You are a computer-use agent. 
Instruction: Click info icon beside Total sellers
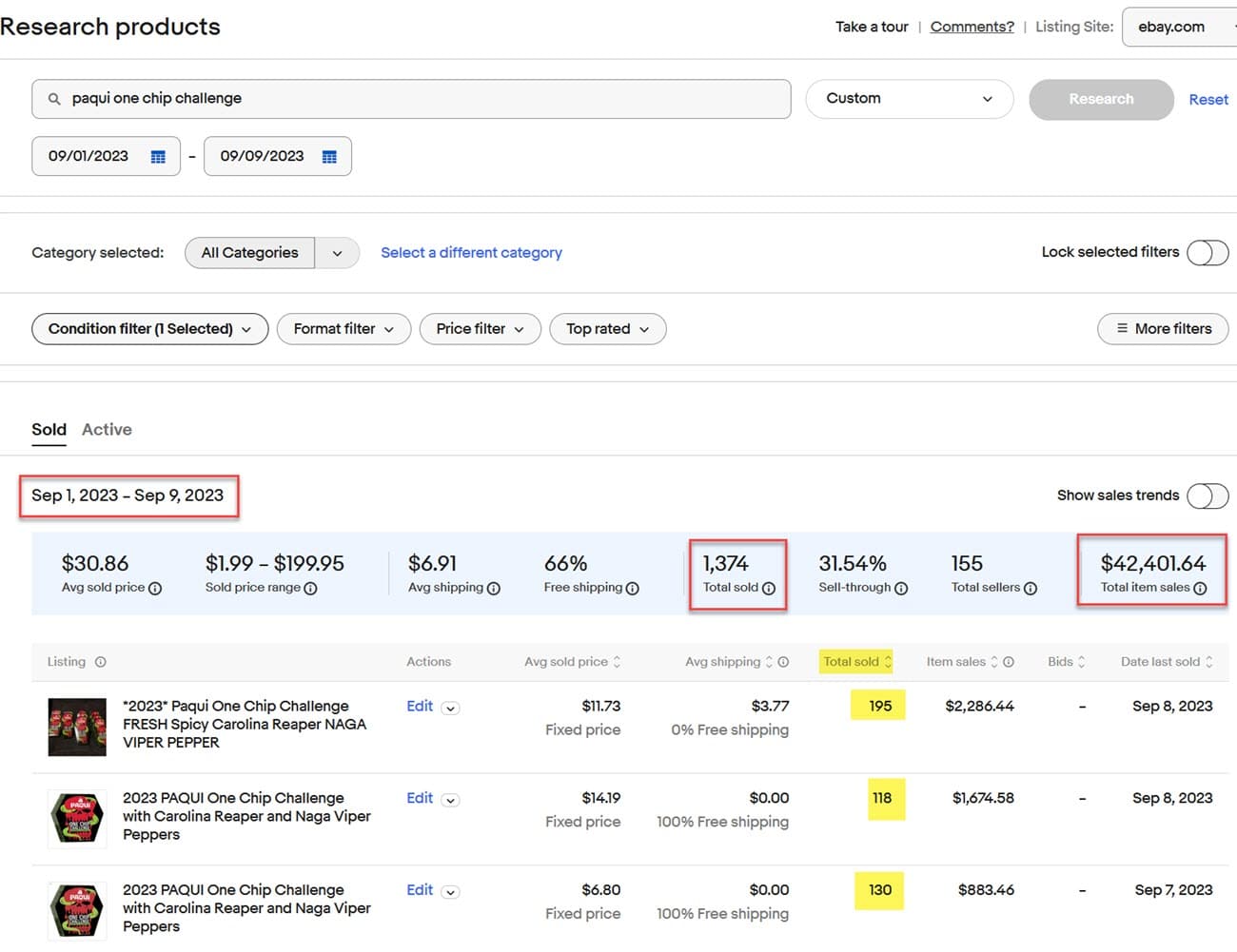(1030, 589)
